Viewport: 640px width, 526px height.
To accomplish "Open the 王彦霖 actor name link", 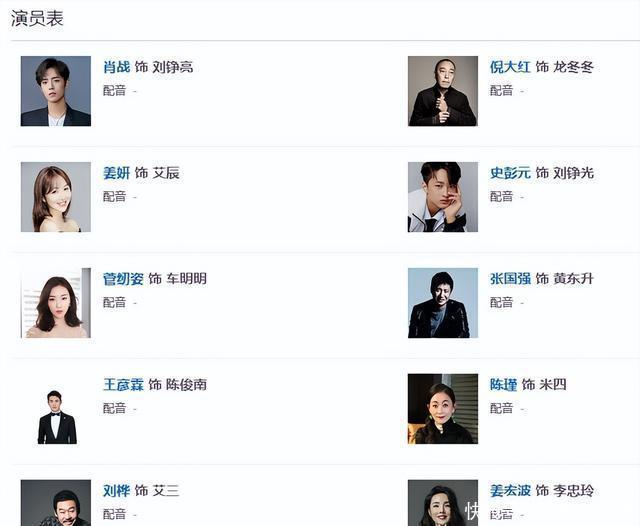I will click(123, 384).
